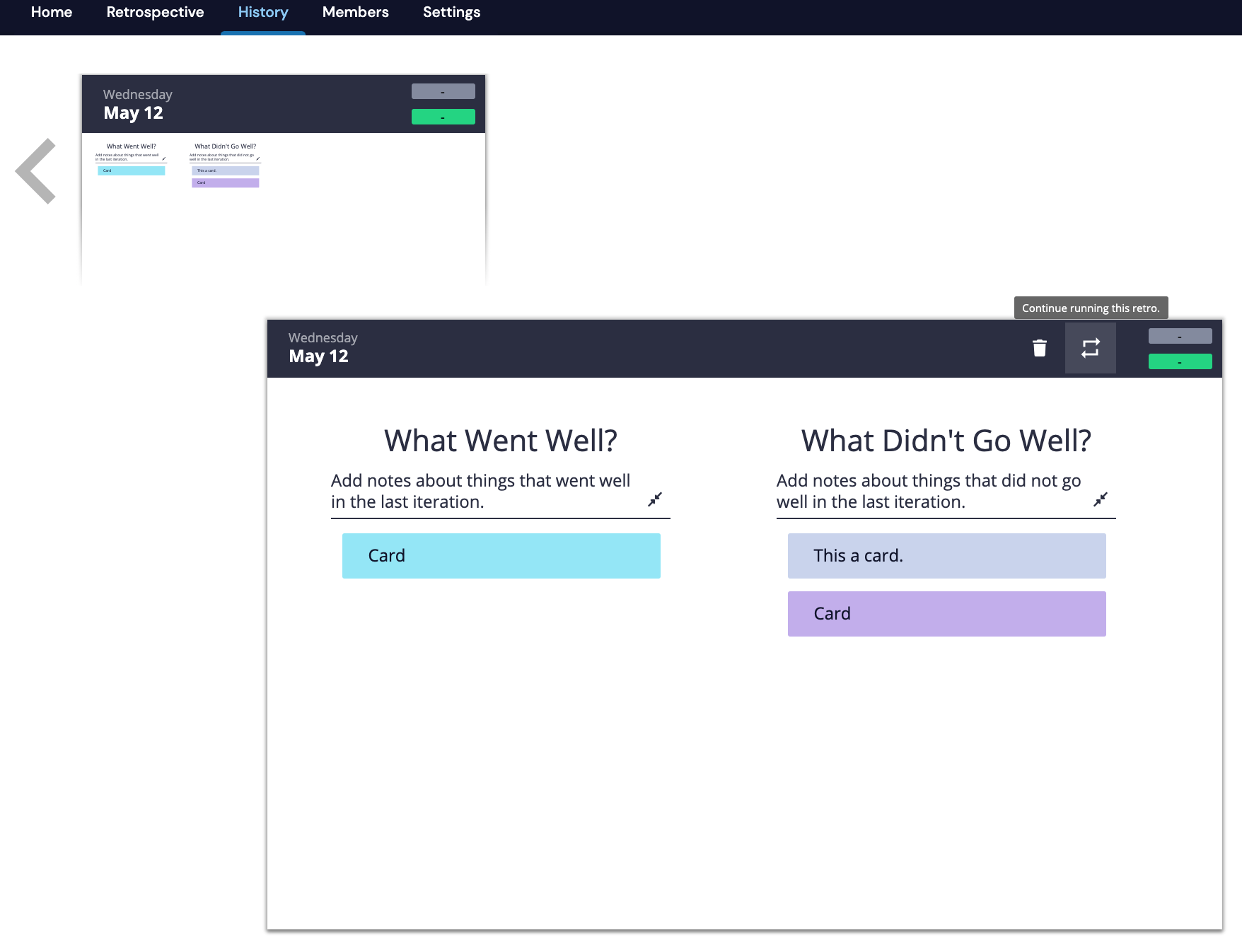1242x952 pixels.
Task: Collapse the What Didn't Go Well column
Action: click(1101, 499)
